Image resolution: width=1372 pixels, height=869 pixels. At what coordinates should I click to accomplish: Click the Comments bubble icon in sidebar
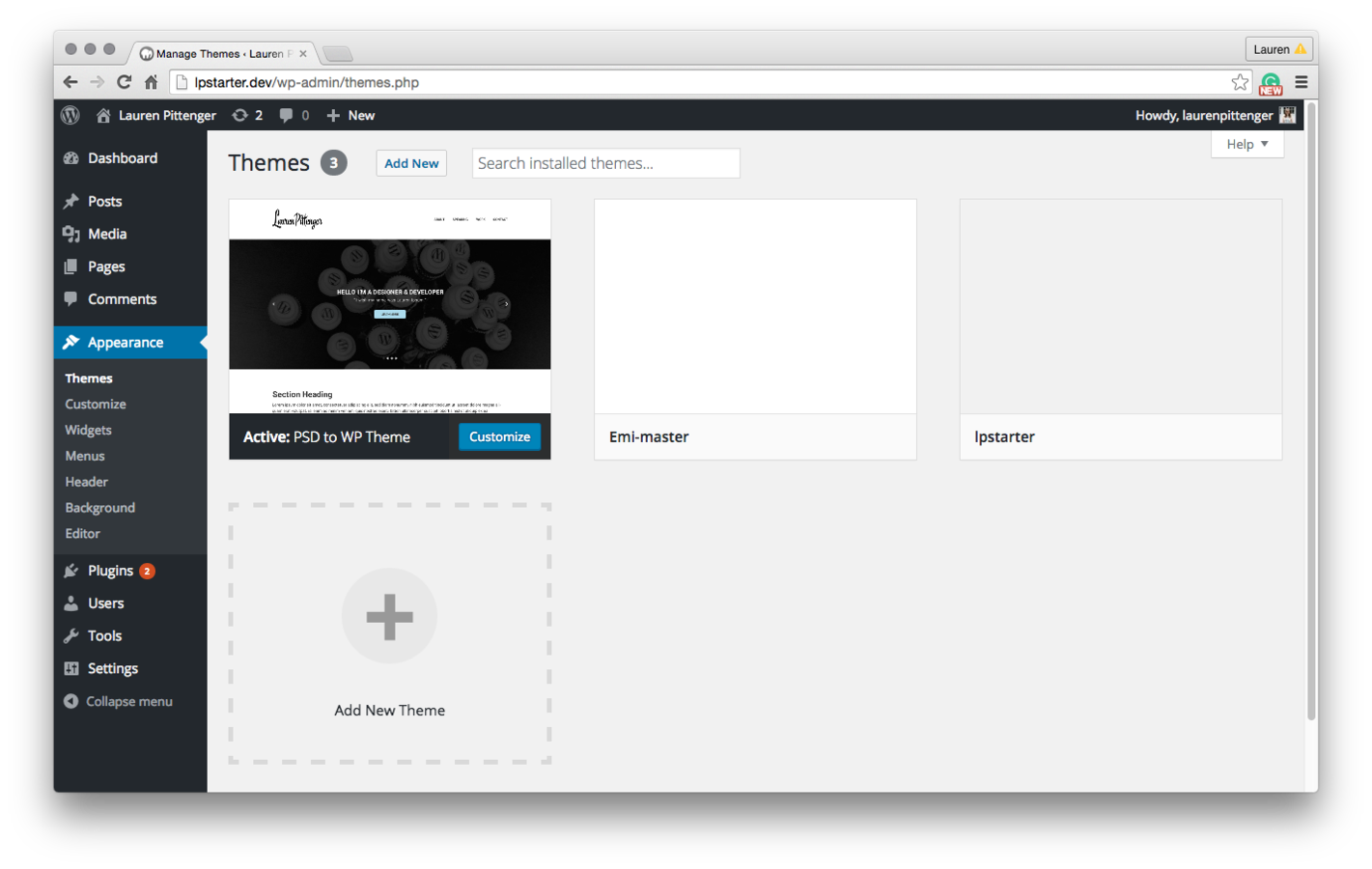point(70,299)
